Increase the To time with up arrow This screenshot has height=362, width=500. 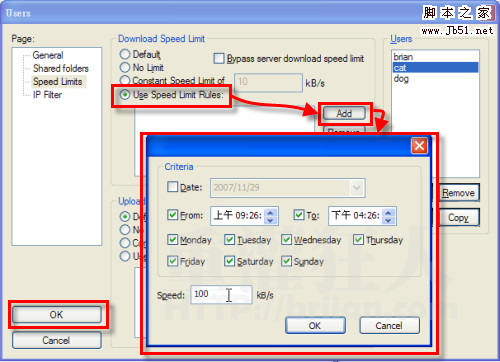tap(388, 212)
